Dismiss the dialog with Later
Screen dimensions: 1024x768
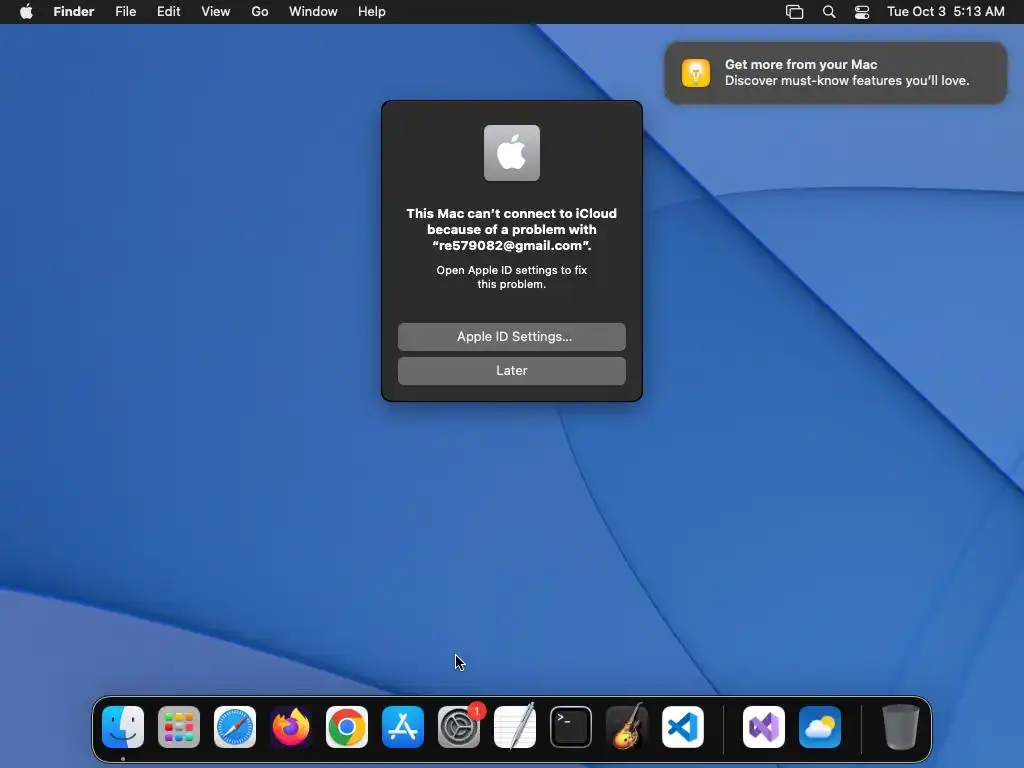point(512,370)
